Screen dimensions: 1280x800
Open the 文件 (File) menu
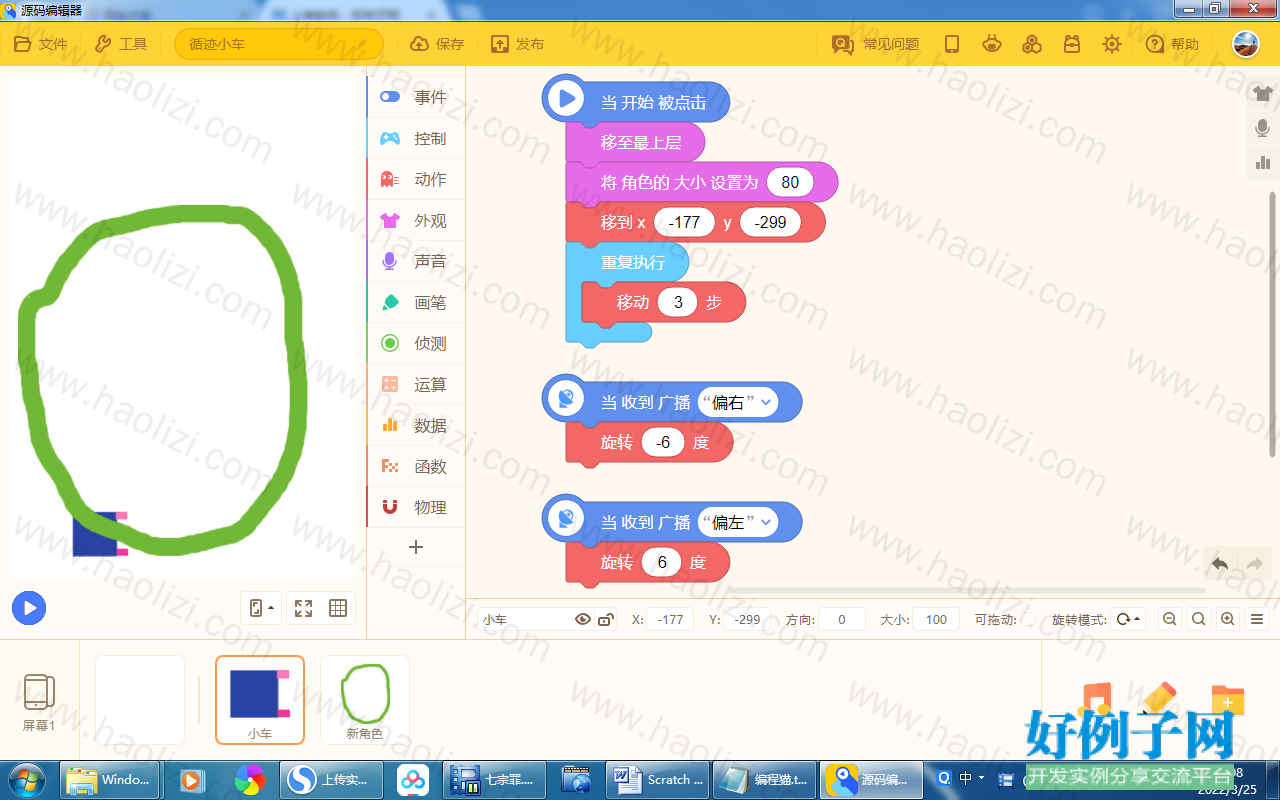click(x=41, y=44)
